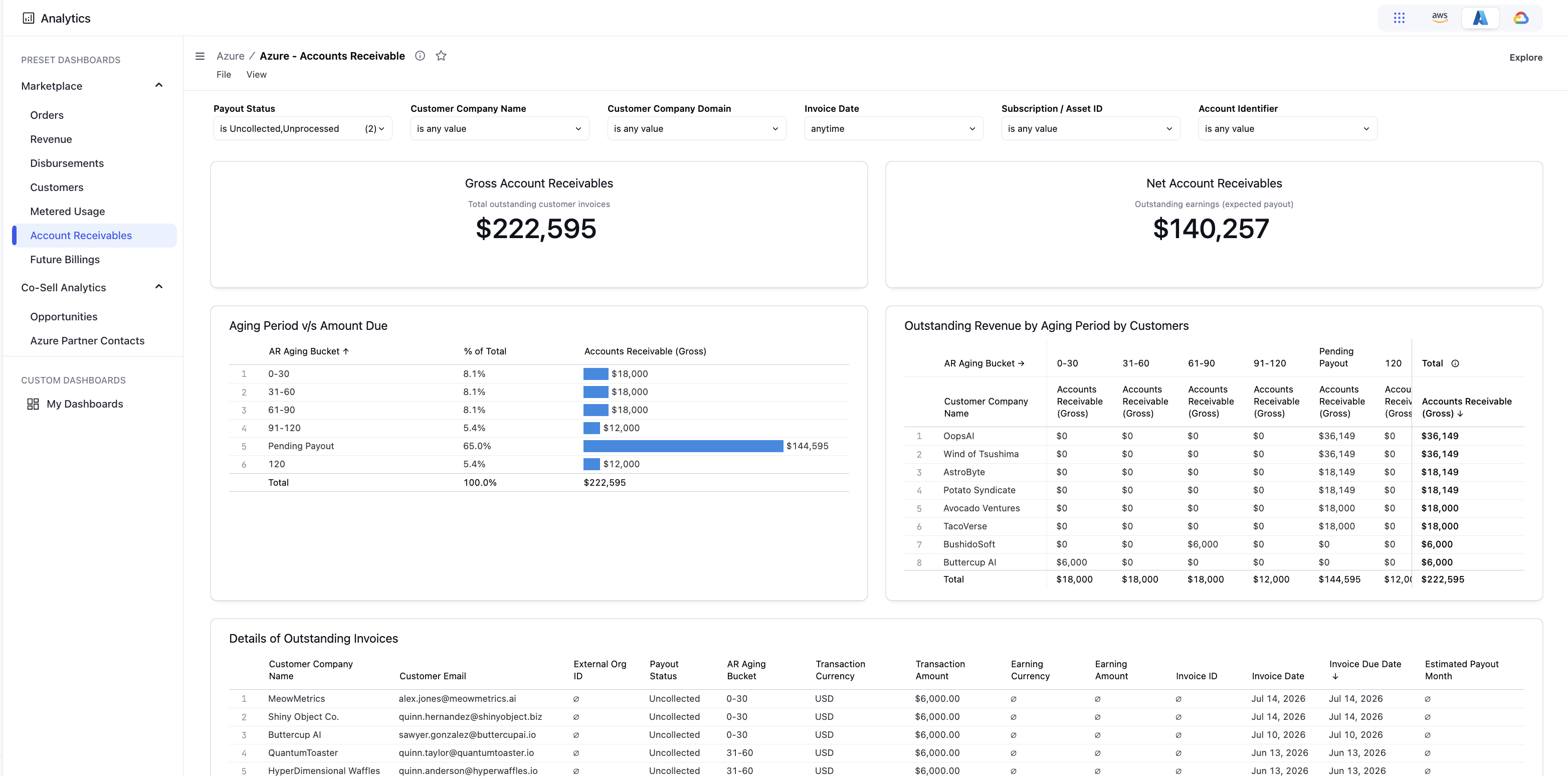Click the 31-60 column header in pivot table

(1135, 363)
